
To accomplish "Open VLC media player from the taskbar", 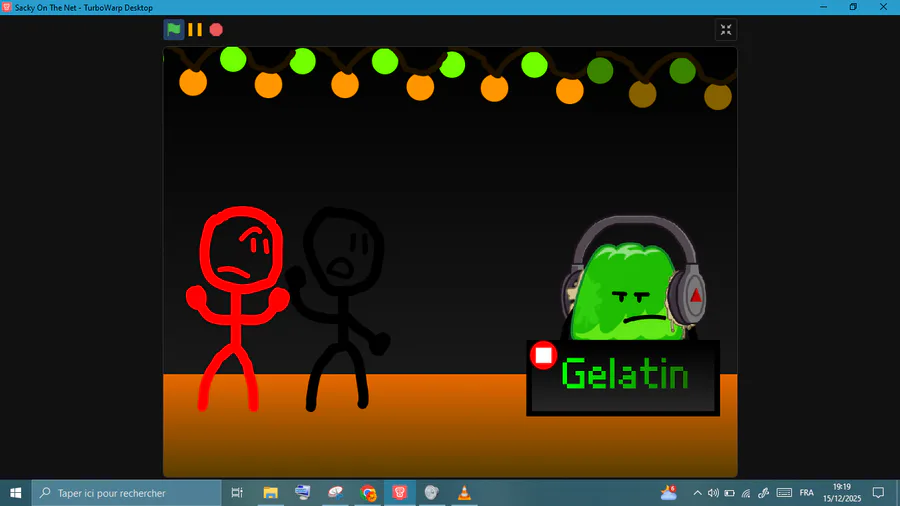I will [x=464, y=493].
